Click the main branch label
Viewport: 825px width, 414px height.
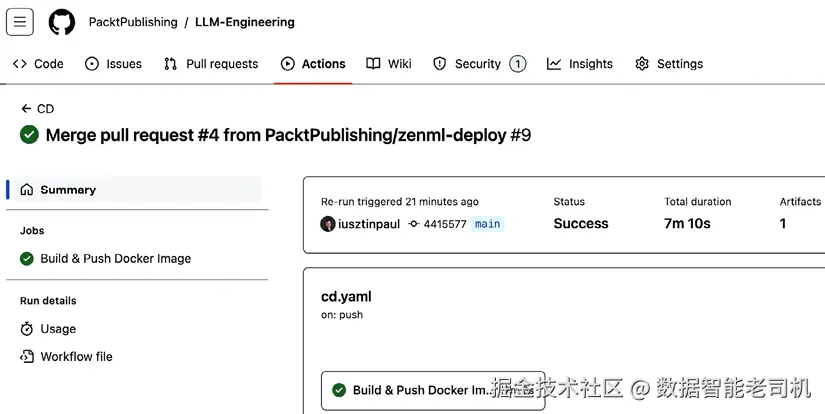point(488,224)
